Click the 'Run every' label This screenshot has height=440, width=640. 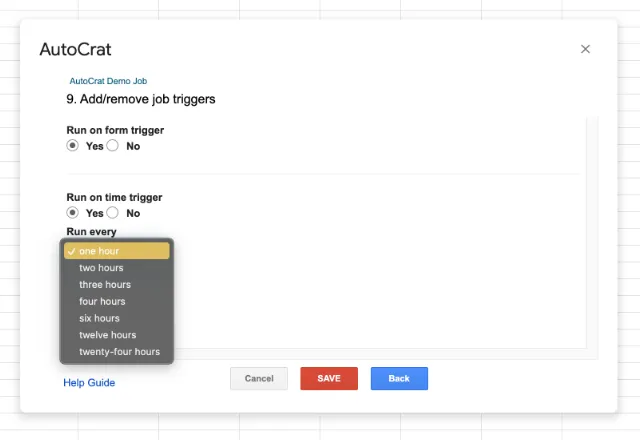click(x=91, y=232)
